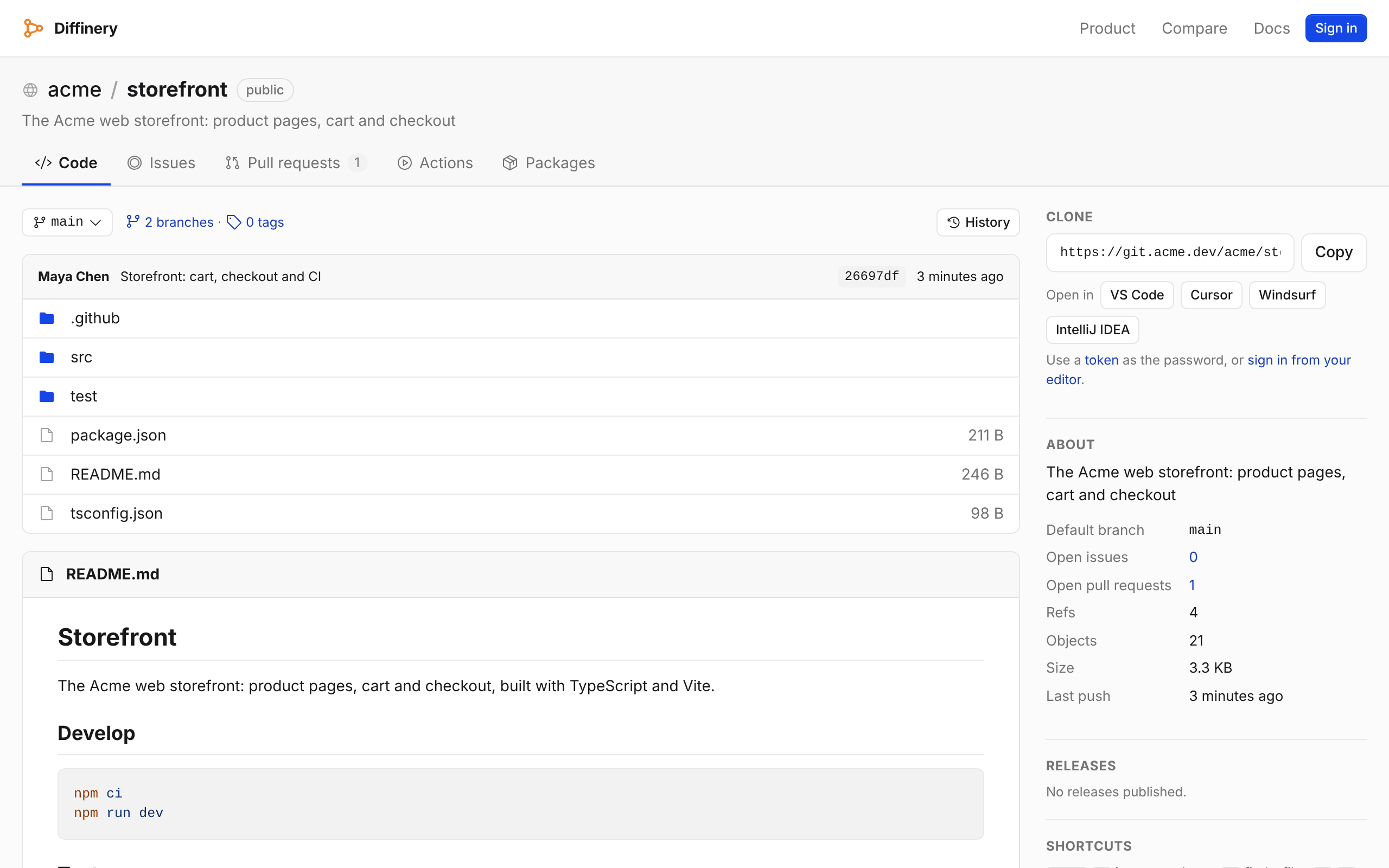Open repository in Cursor
This screenshot has width=1389, height=868.
pos(1211,295)
